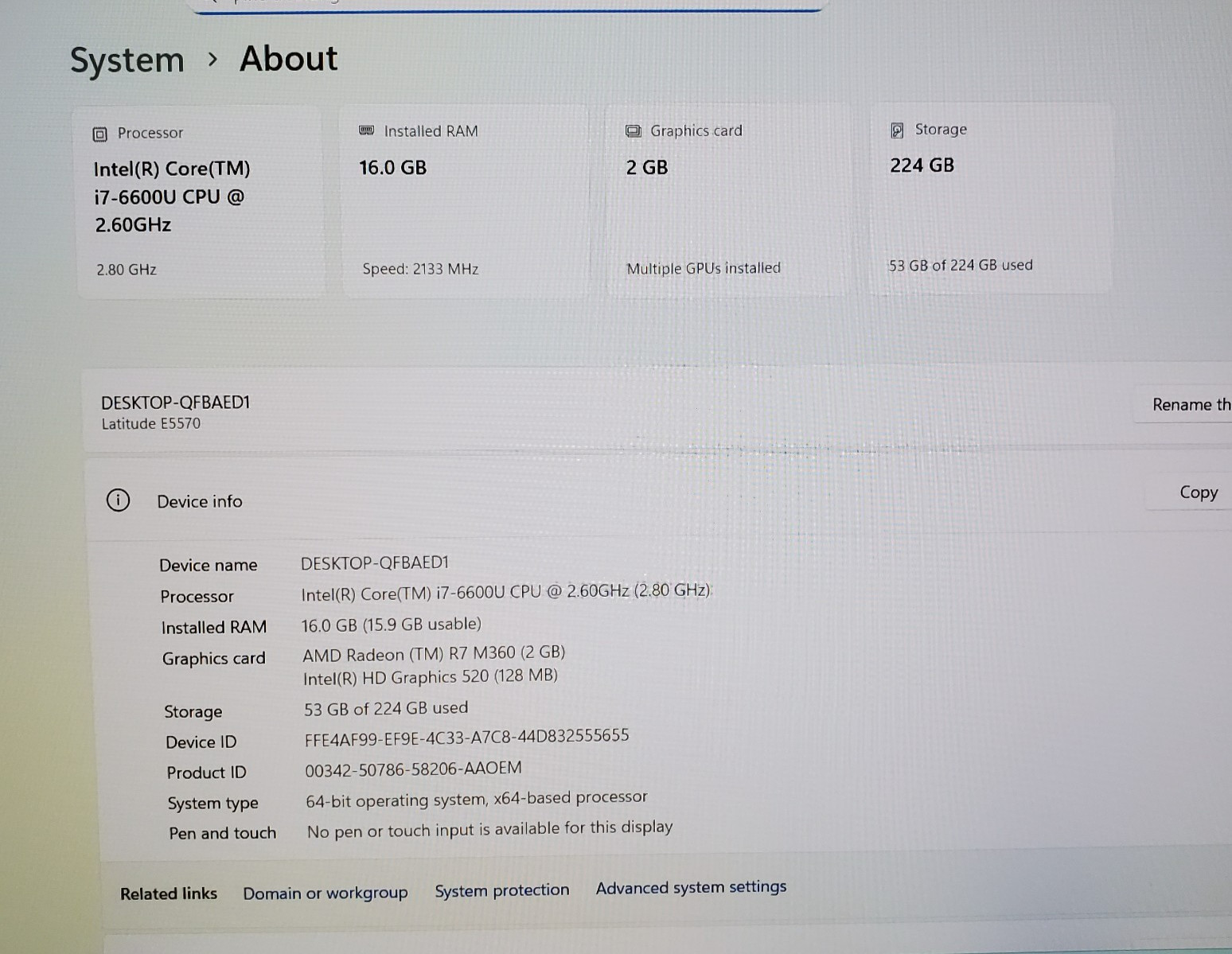
Task: Click 53 GB of 224 GB used in Storage card
Action: (961, 265)
